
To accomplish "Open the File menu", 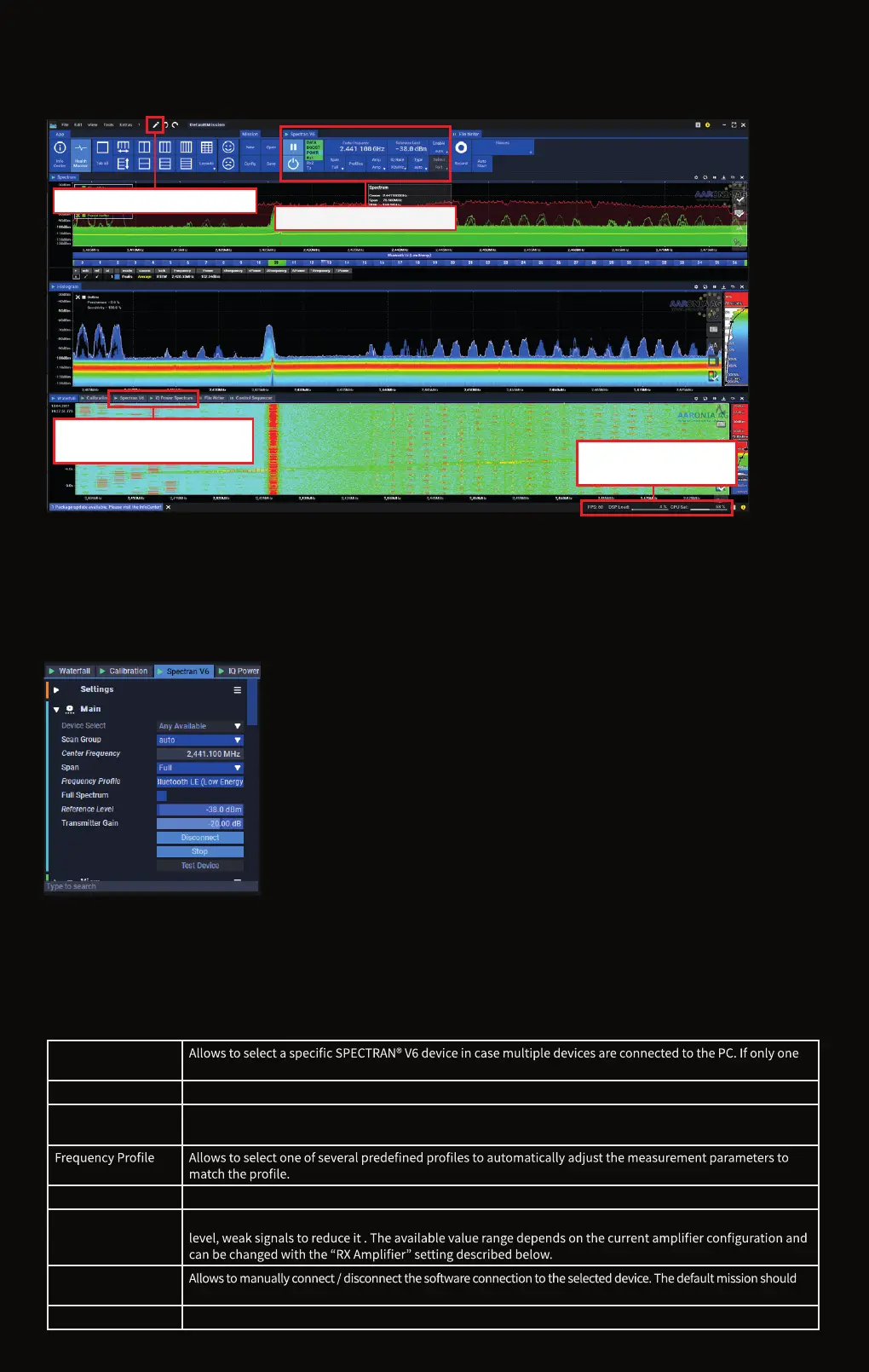I will pos(65,124).
